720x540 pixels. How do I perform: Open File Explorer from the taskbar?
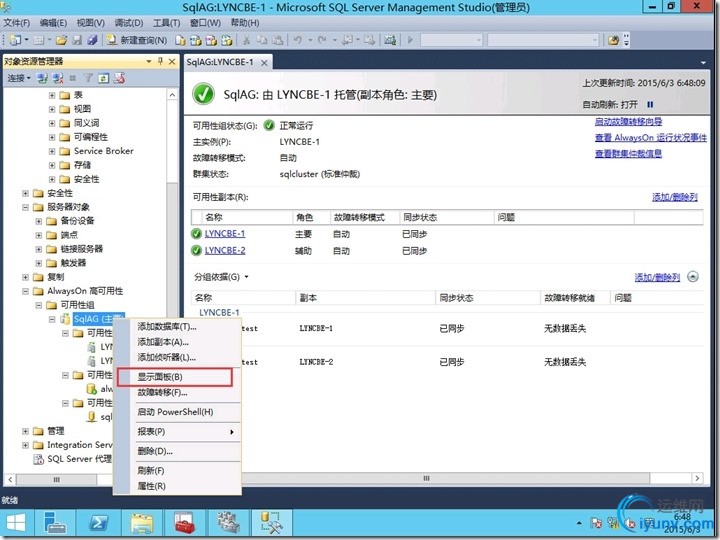click(x=142, y=523)
